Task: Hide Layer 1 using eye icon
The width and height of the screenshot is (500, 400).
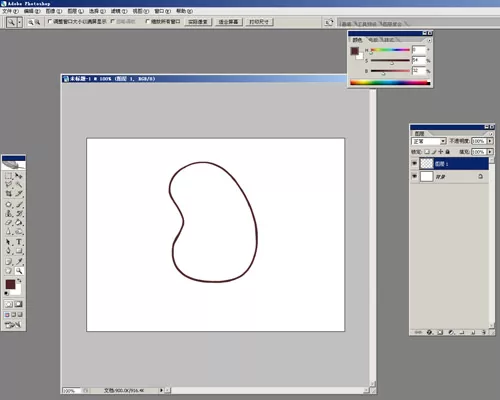Action: 414,163
